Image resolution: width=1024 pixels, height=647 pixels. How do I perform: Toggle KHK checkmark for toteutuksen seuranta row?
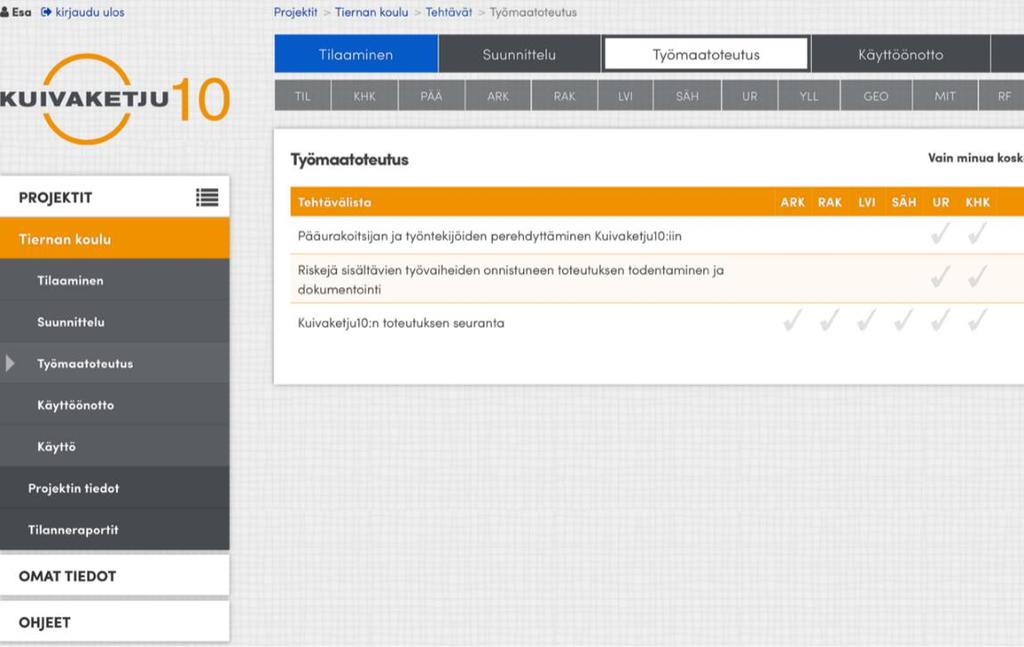pos(977,321)
